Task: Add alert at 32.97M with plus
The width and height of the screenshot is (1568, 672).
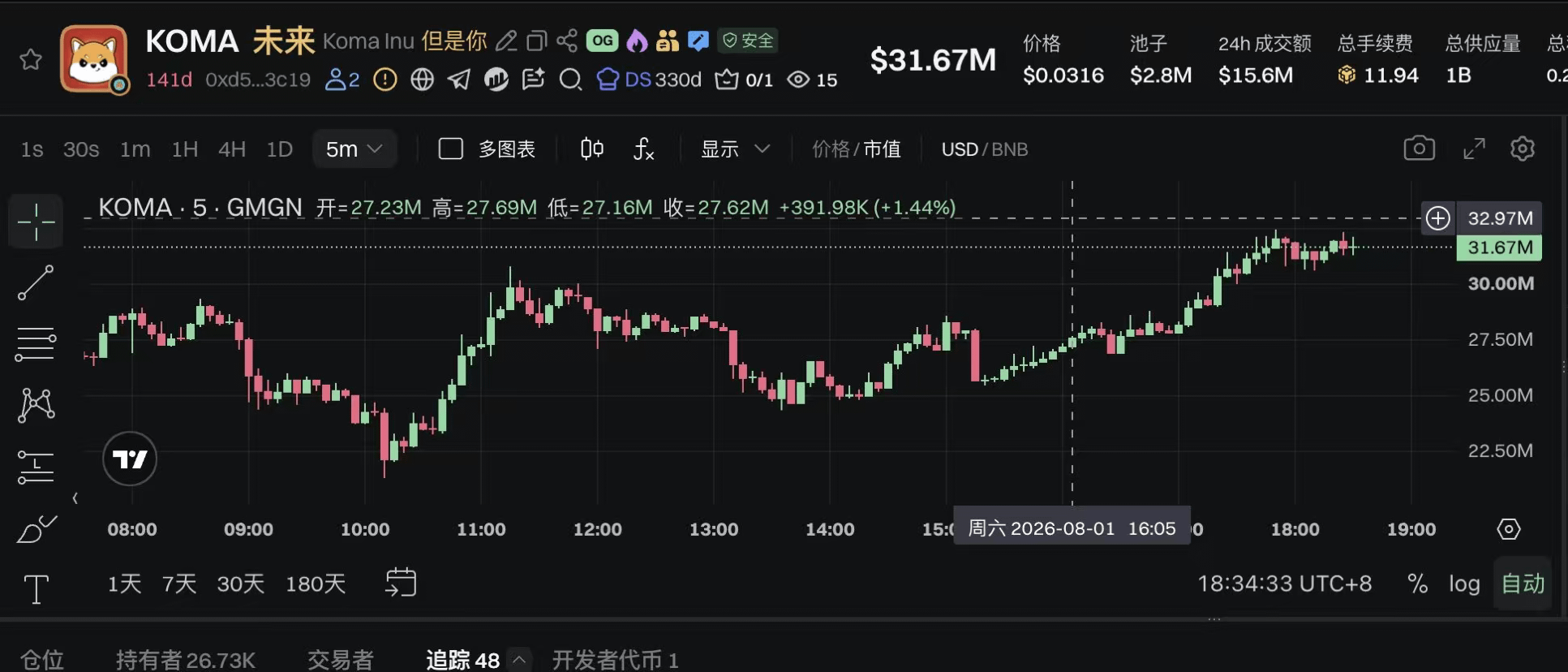Action: click(x=1438, y=218)
